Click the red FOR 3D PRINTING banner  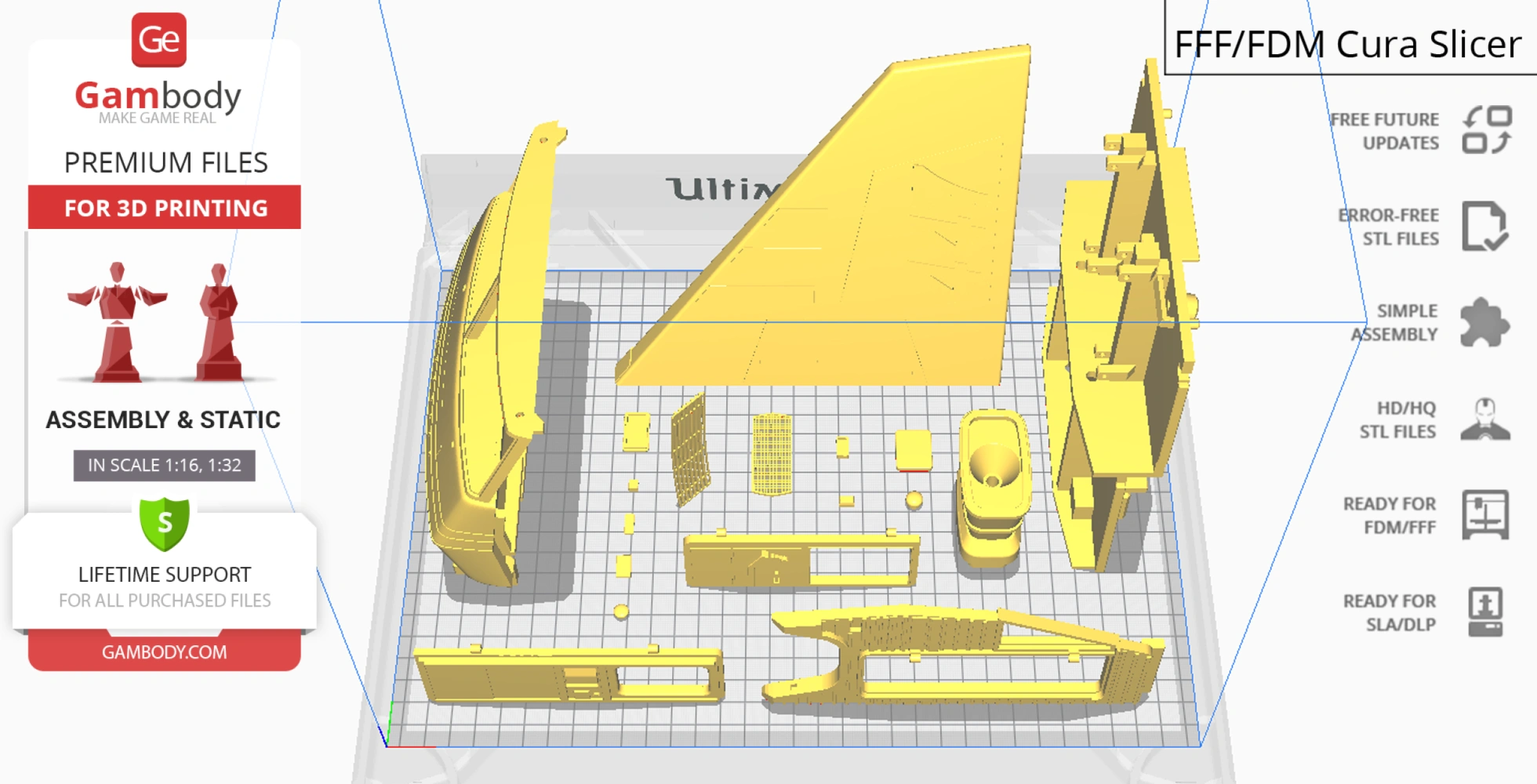tap(164, 207)
